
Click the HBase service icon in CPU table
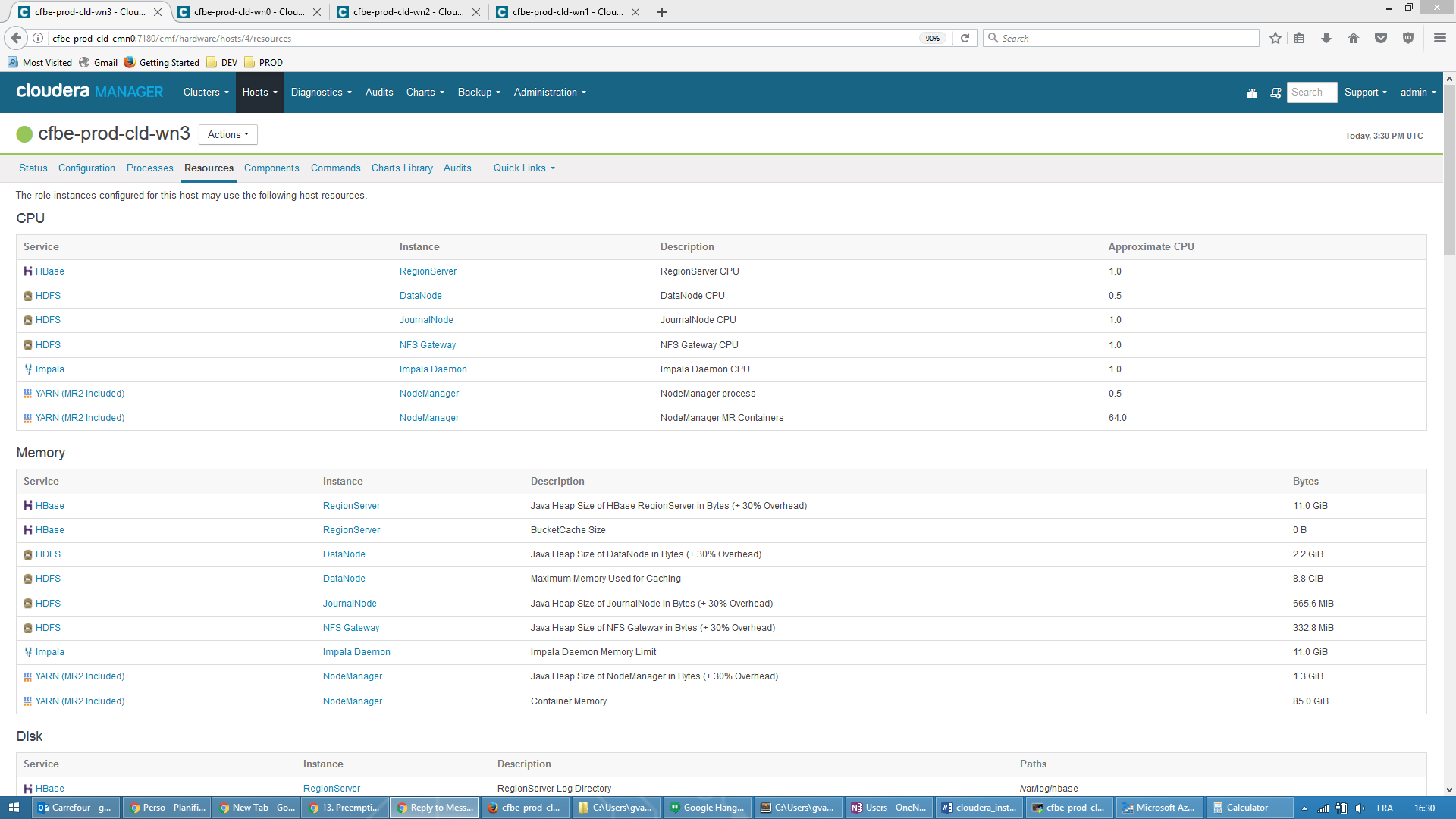27,271
